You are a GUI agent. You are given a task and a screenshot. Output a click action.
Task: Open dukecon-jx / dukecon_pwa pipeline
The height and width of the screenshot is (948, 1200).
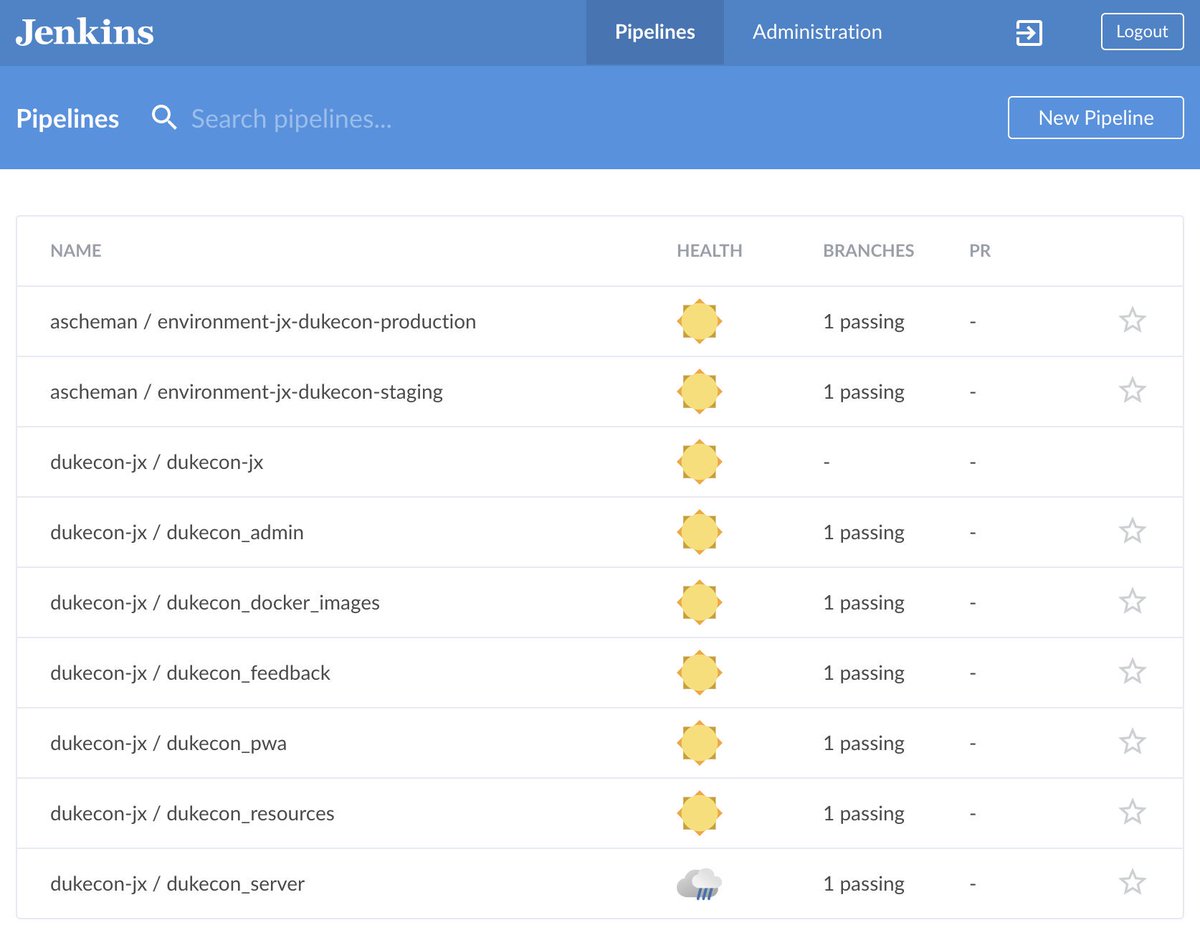168,743
